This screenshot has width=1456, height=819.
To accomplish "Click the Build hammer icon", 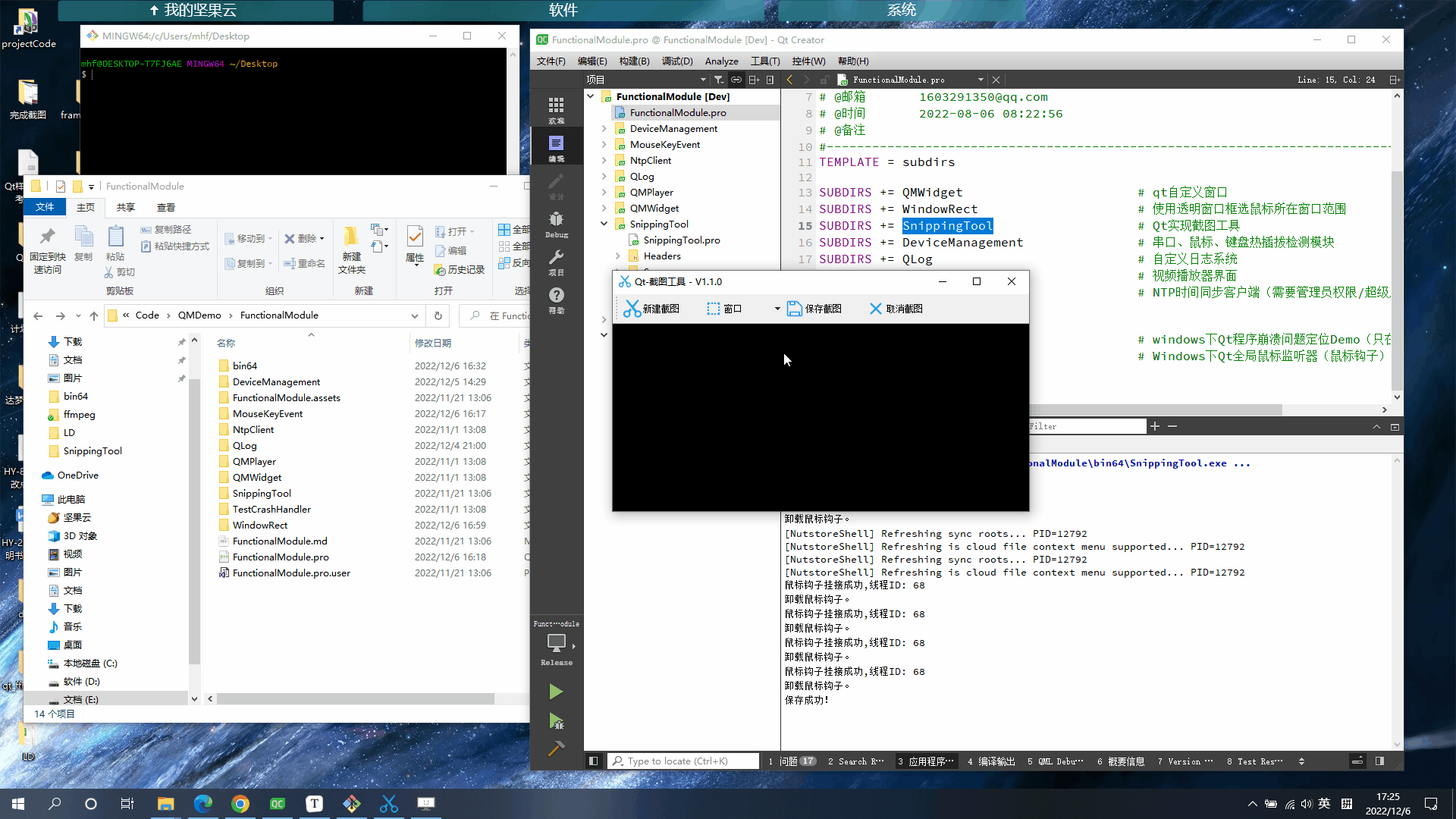I will [x=556, y=749].
